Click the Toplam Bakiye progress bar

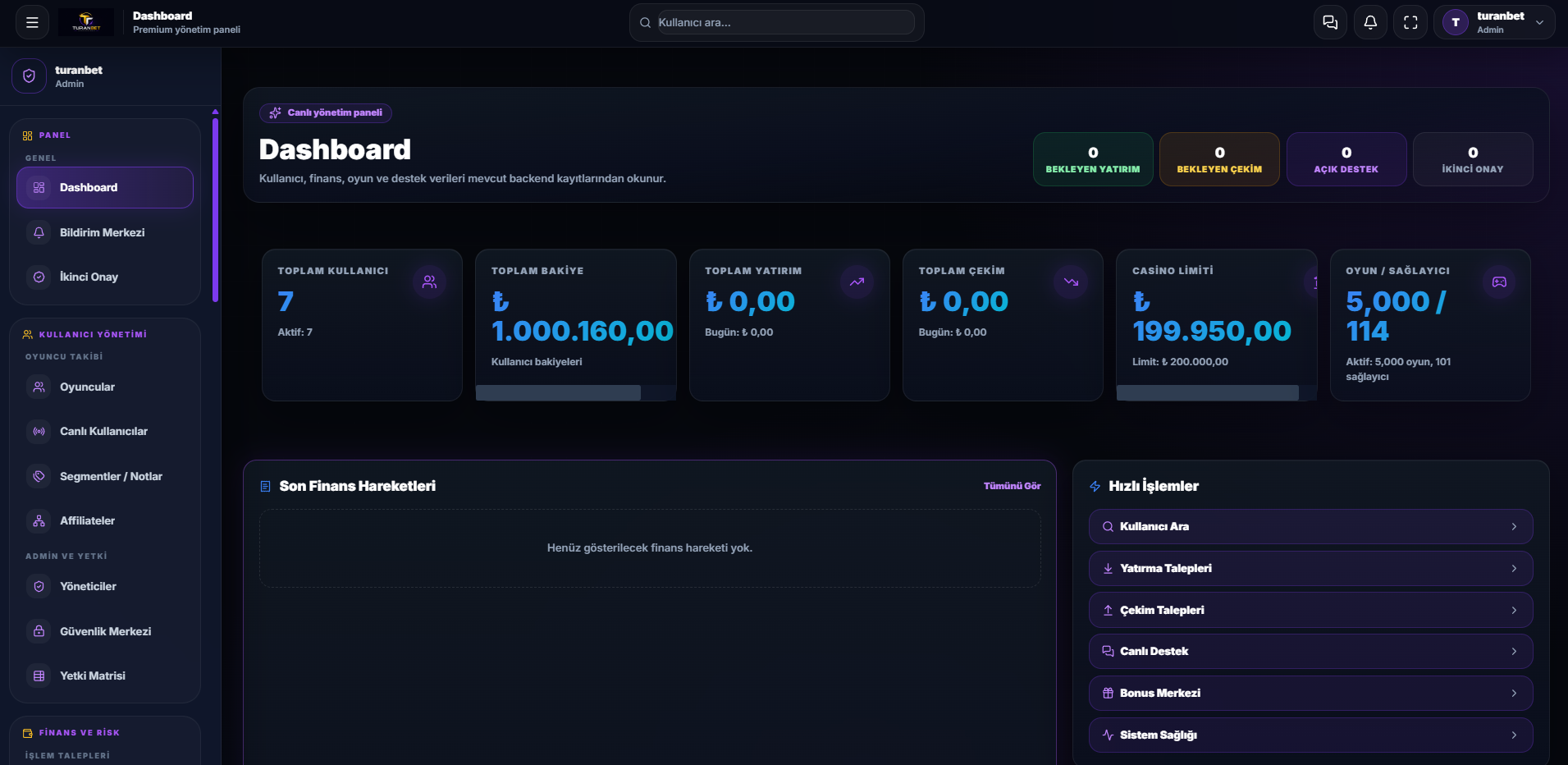pos(576,392)
